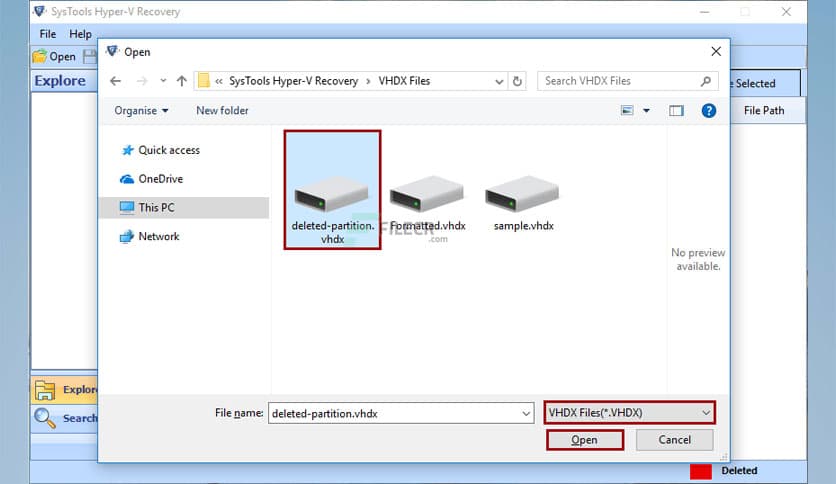The image size is (836, 484).
Task: Select the Formatted.vhdx file
Action: (x=427, y=205)
